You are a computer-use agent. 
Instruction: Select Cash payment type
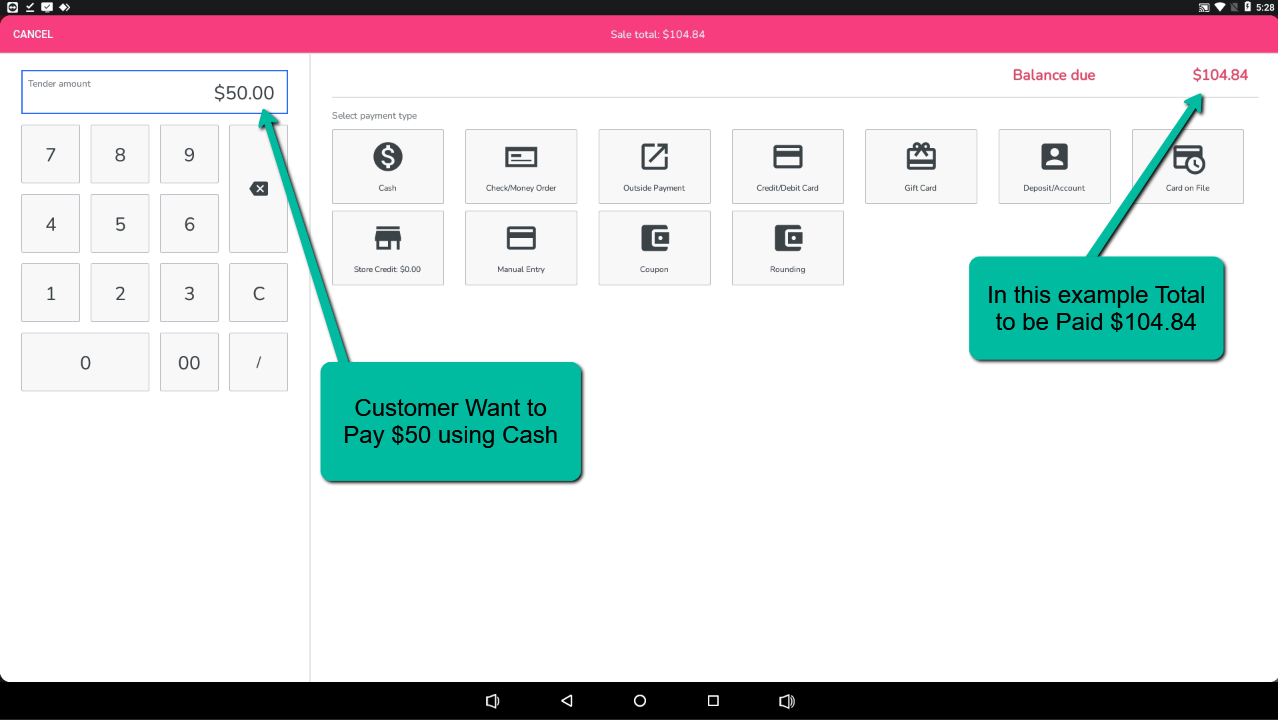(387, 166)
